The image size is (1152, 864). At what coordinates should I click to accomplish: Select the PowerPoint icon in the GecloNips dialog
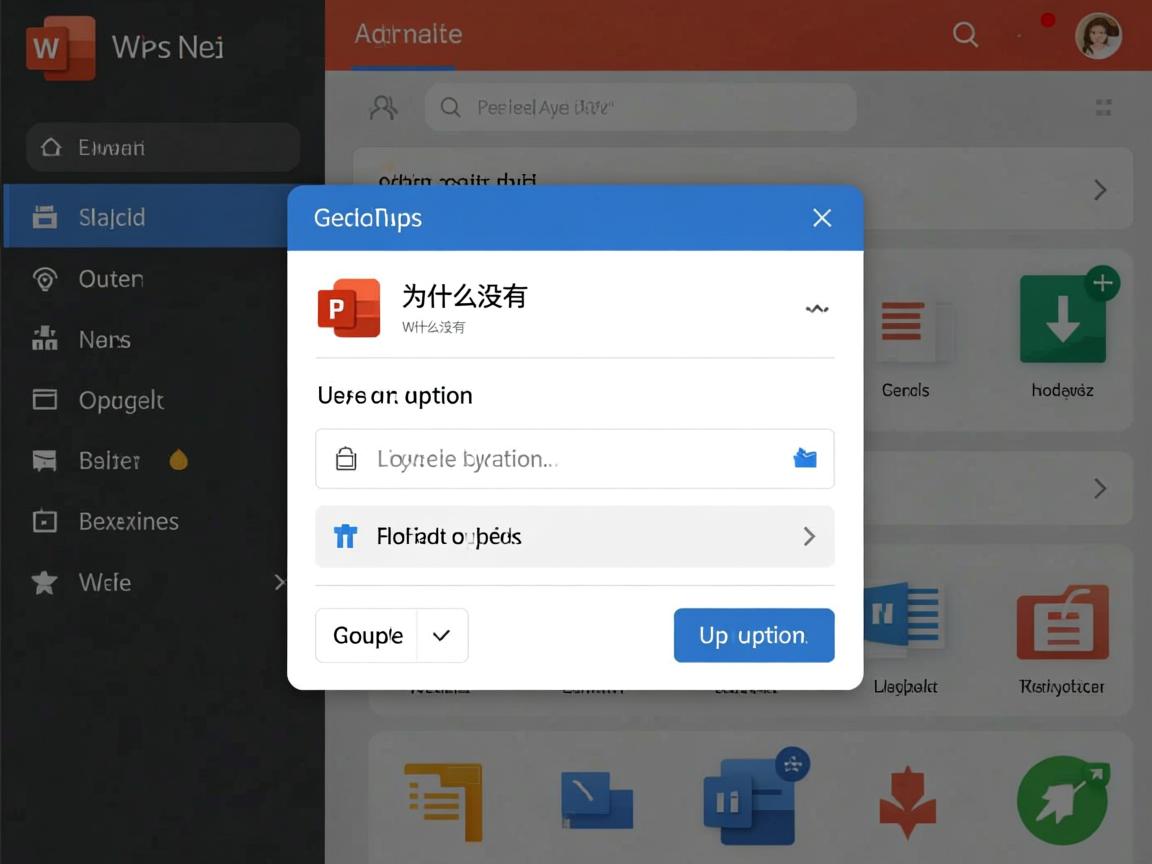(x=348, y=308)
